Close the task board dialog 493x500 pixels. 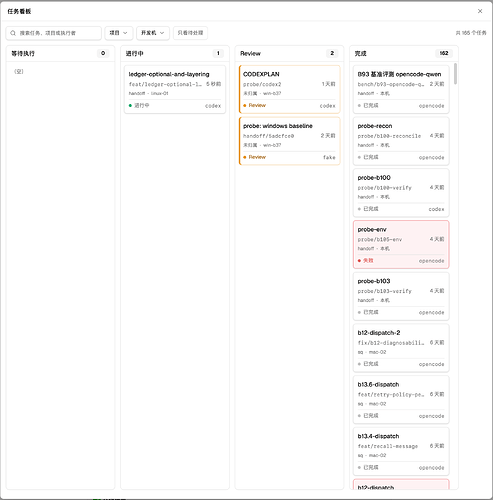[x=480, y=11]
